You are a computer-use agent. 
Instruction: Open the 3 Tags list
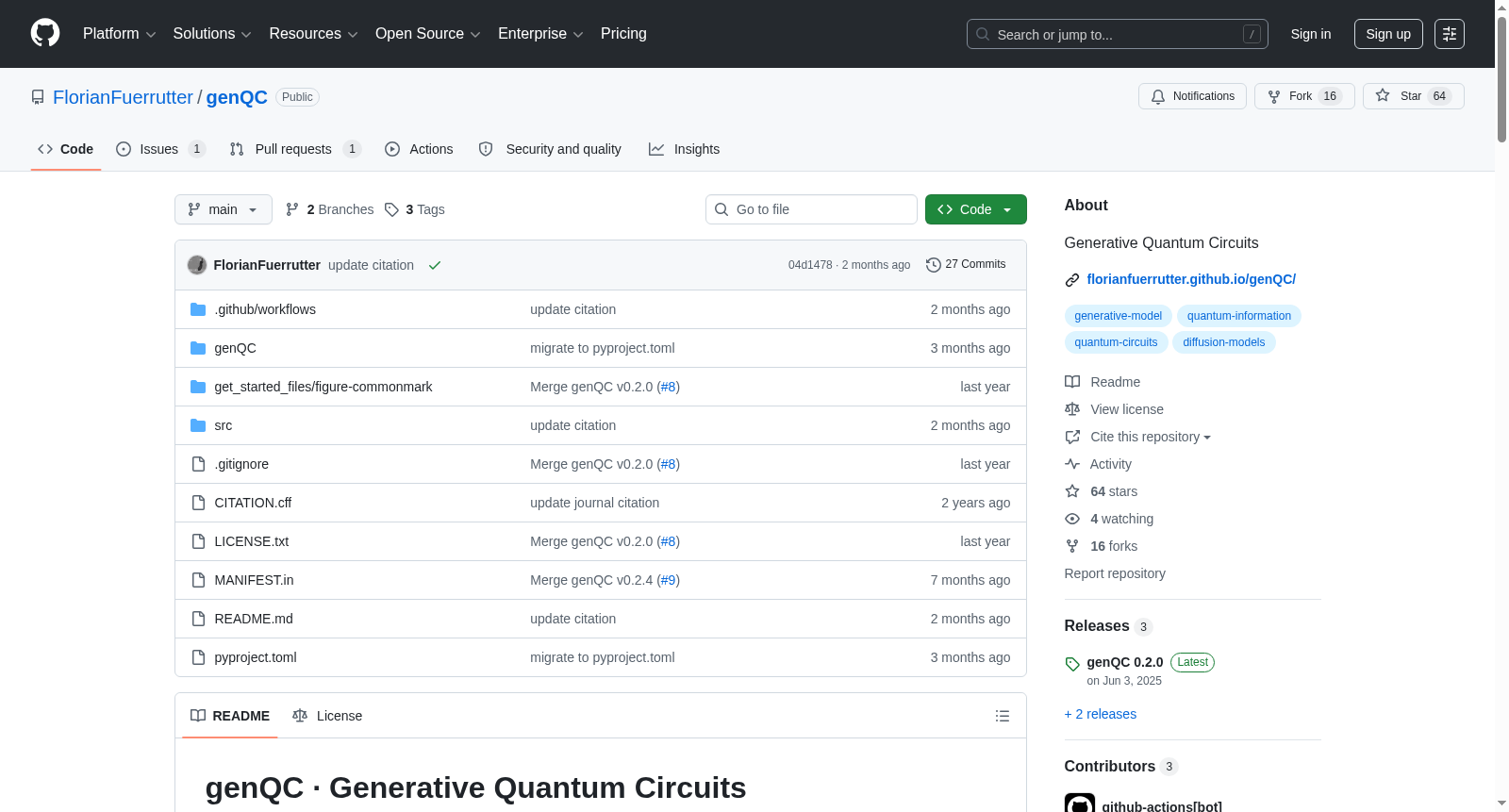(415, 209)
